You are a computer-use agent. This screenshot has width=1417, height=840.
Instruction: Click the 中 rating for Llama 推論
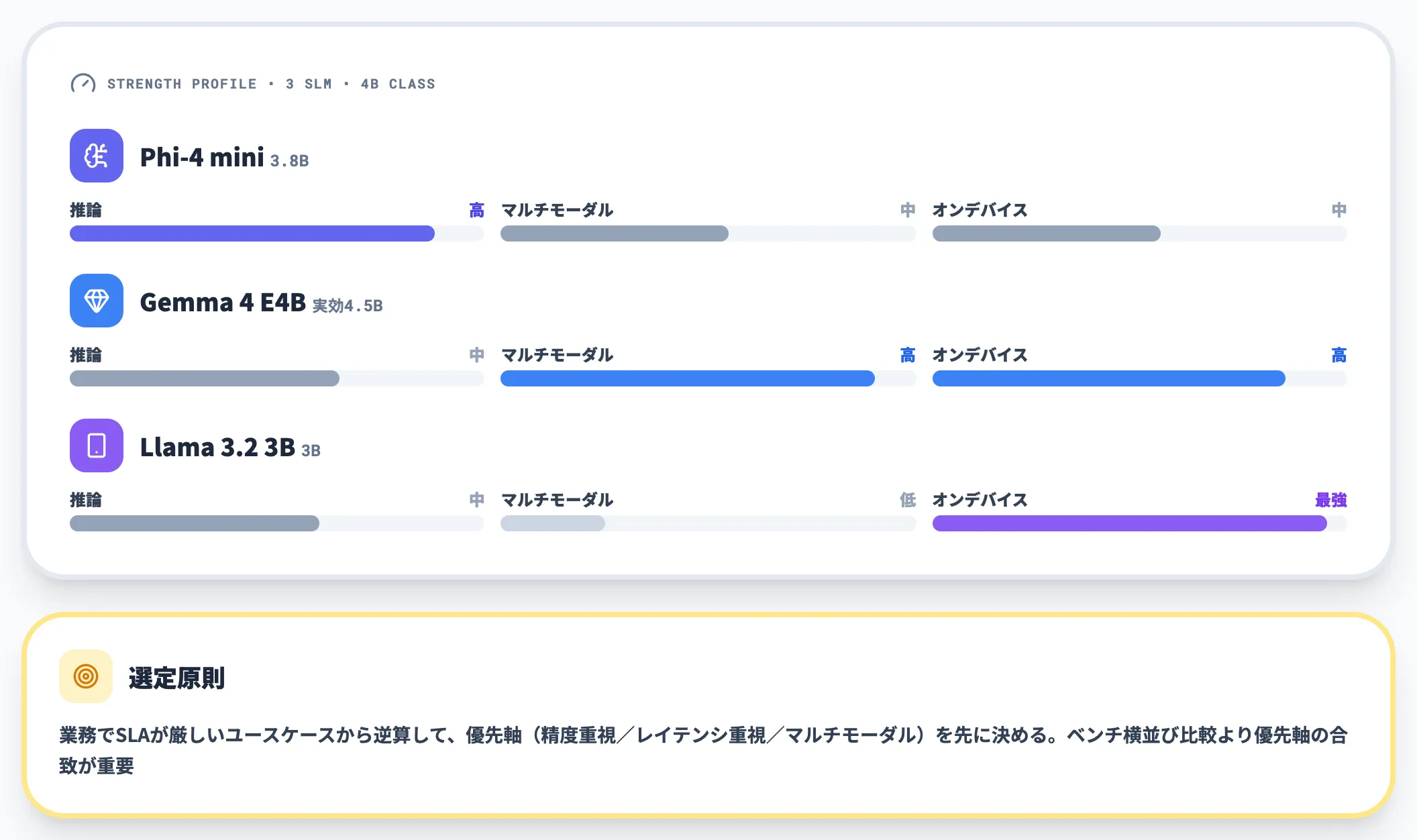pos(476,500)
